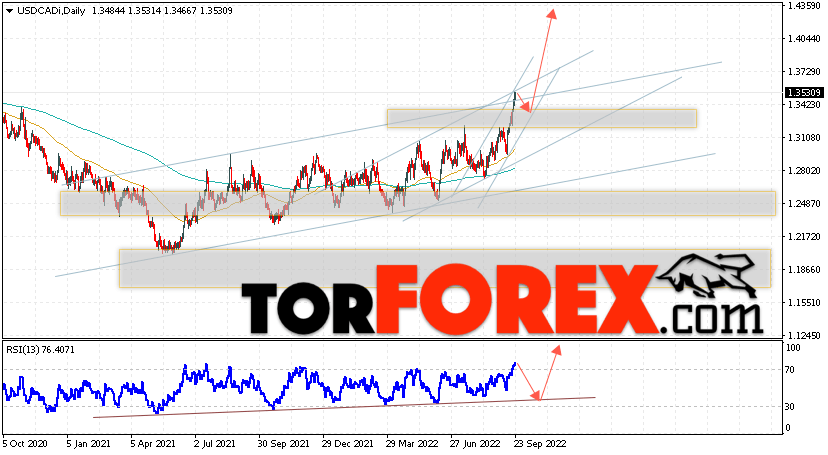
Task: Select the date label 29 Dec 2021
Action: [347, 443]
